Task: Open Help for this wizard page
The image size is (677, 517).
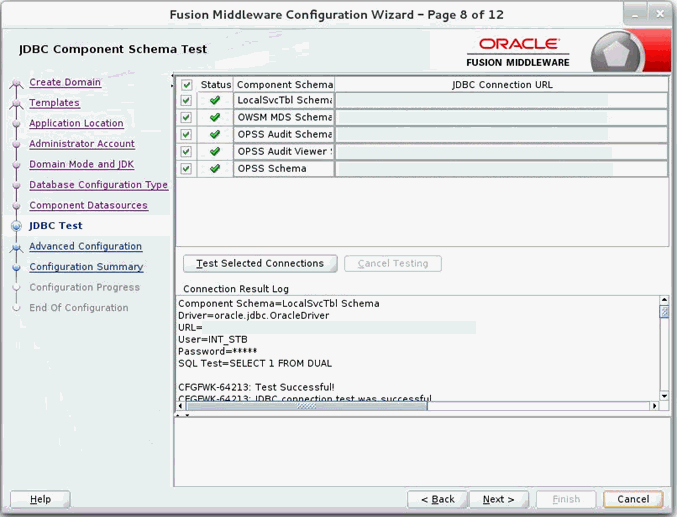Action: click(40, 499)
